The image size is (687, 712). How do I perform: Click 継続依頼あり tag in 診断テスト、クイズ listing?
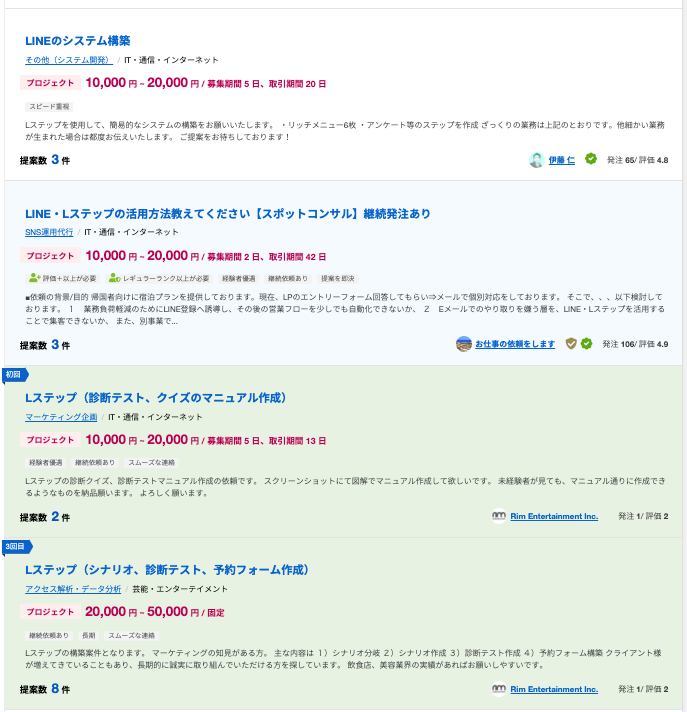point(95,463)
